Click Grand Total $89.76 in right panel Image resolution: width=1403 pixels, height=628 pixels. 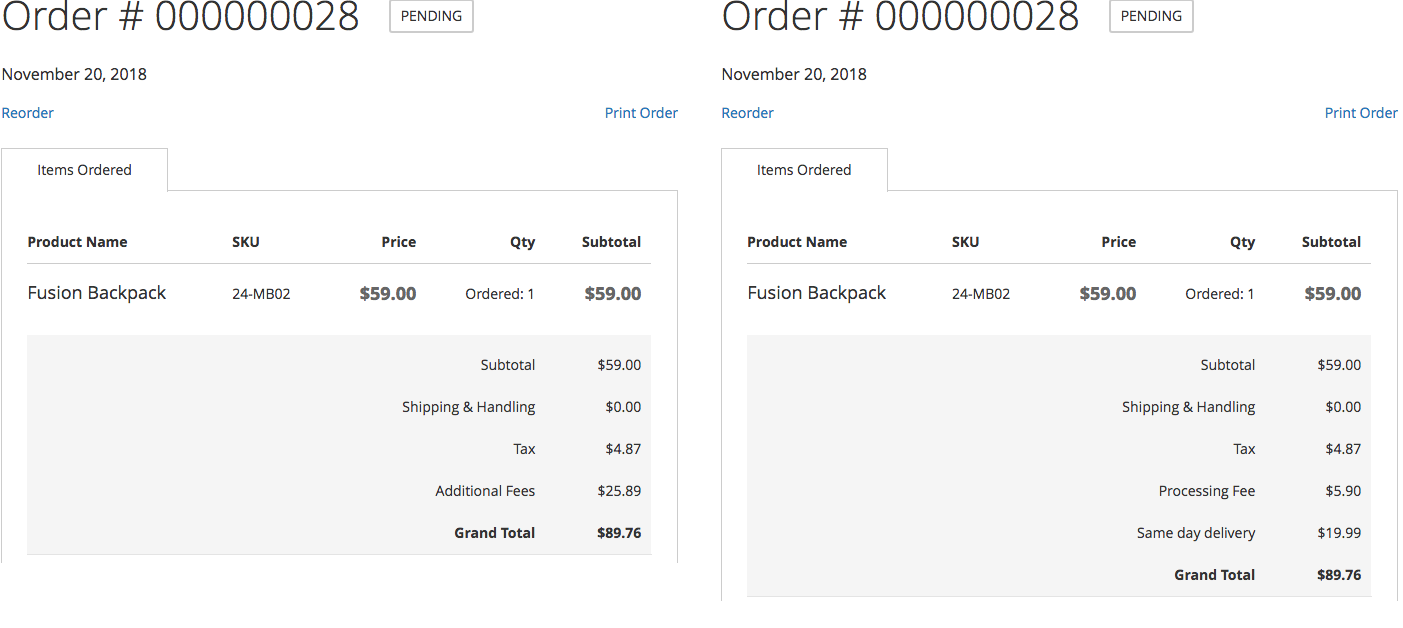[1339, 575]
